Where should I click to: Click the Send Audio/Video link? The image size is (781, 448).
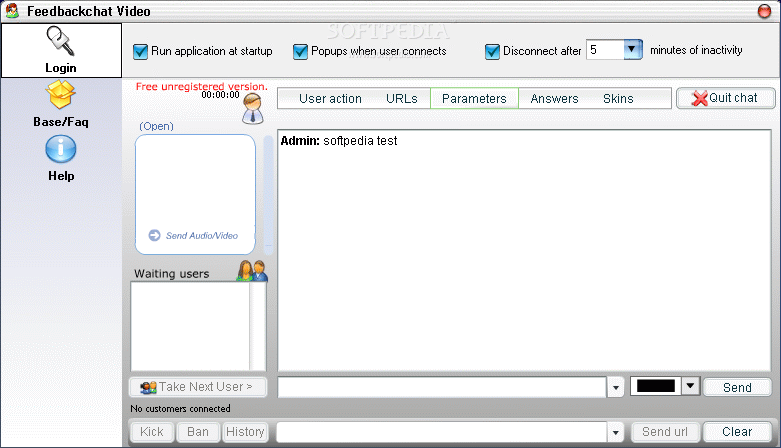[x=202, y=236]
